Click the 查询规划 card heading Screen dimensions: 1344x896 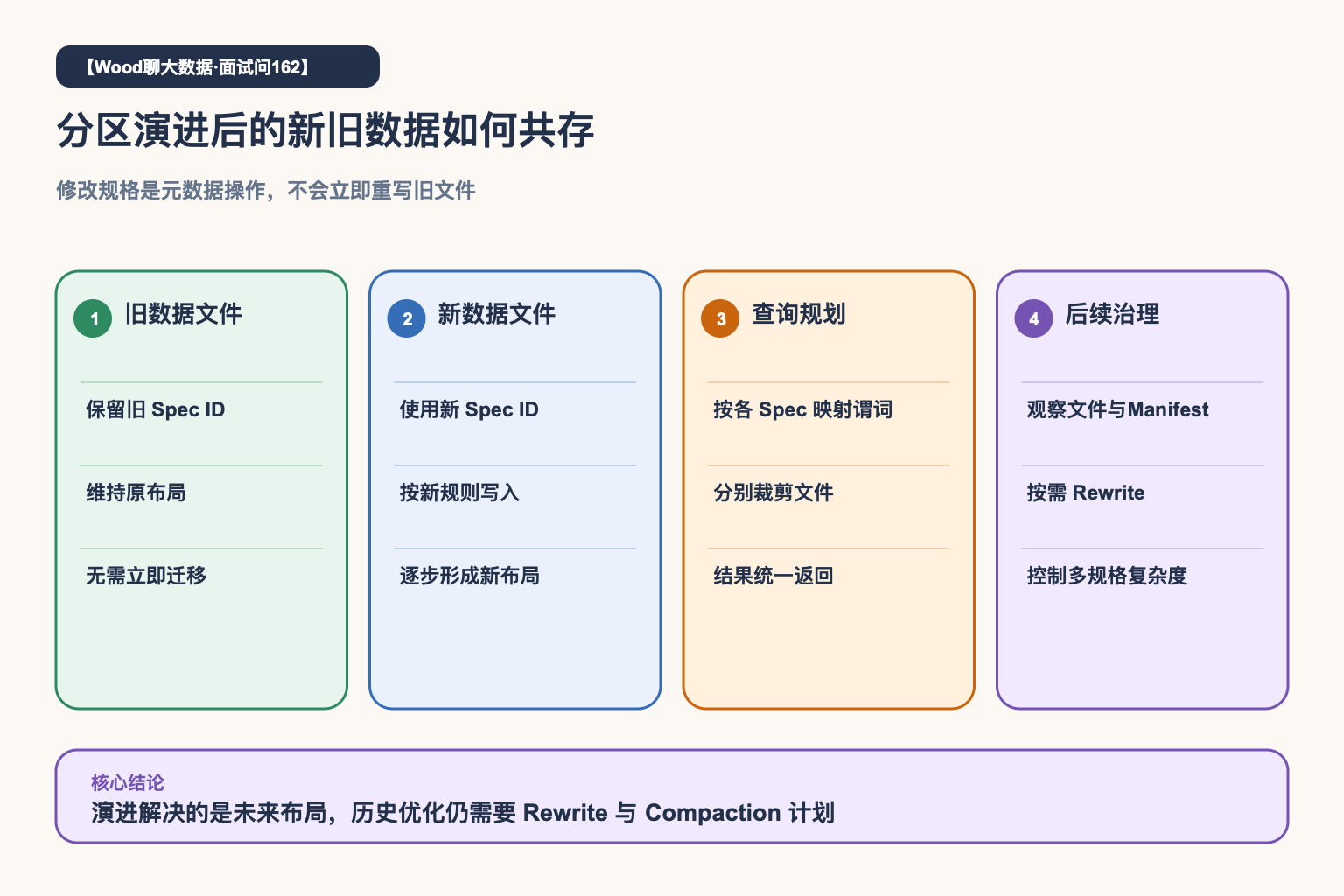point(798,314)
